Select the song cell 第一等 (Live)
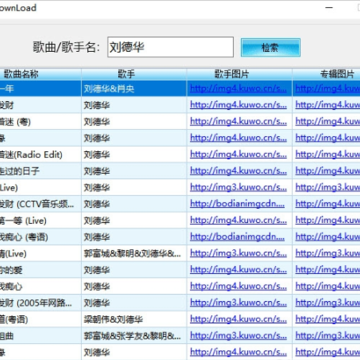Screen dimensions: 360x360 click(x=40, y=221)
